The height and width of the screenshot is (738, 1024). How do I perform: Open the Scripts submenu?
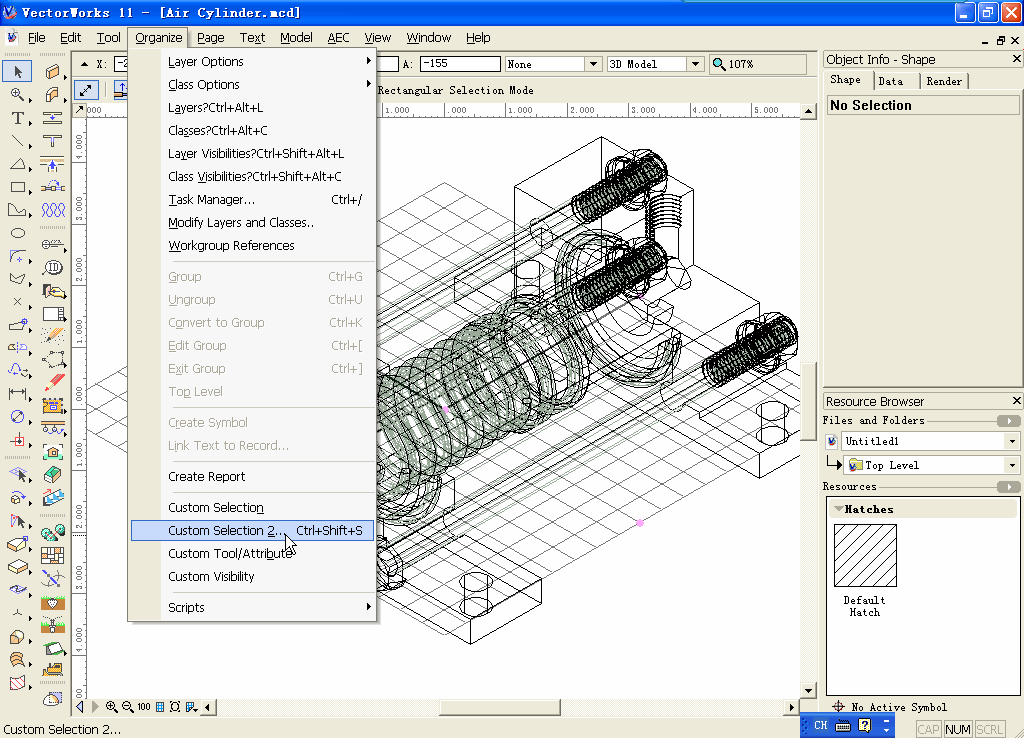click(x=252, y=607)
